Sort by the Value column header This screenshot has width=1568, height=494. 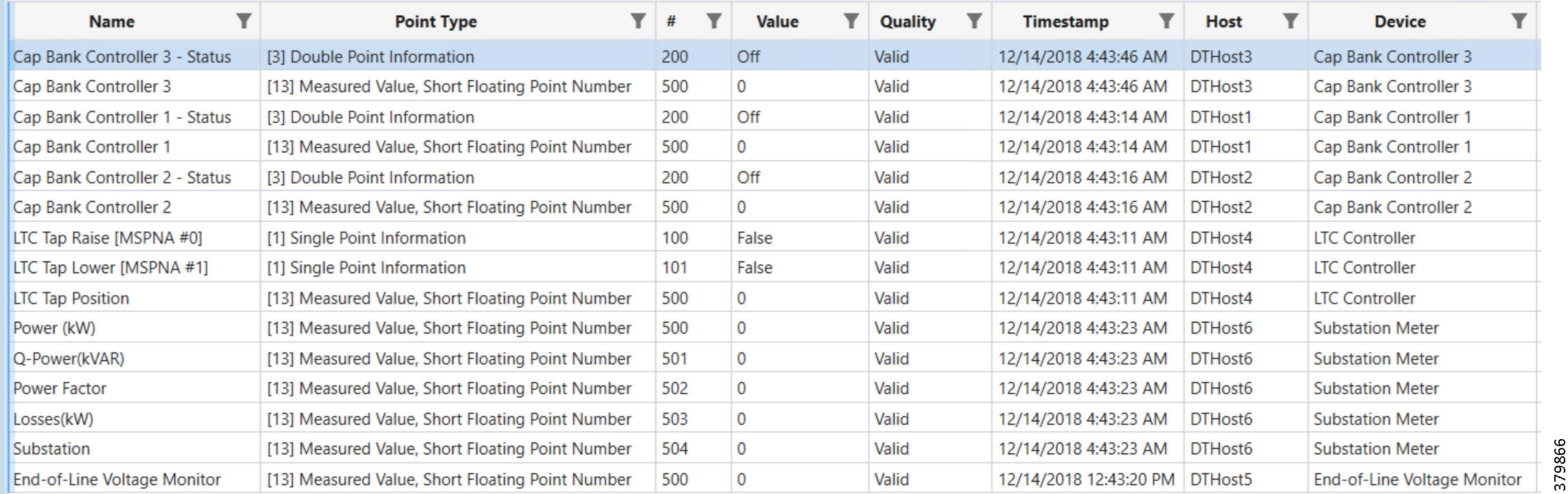pyautogui.click(x=777, y=22)
